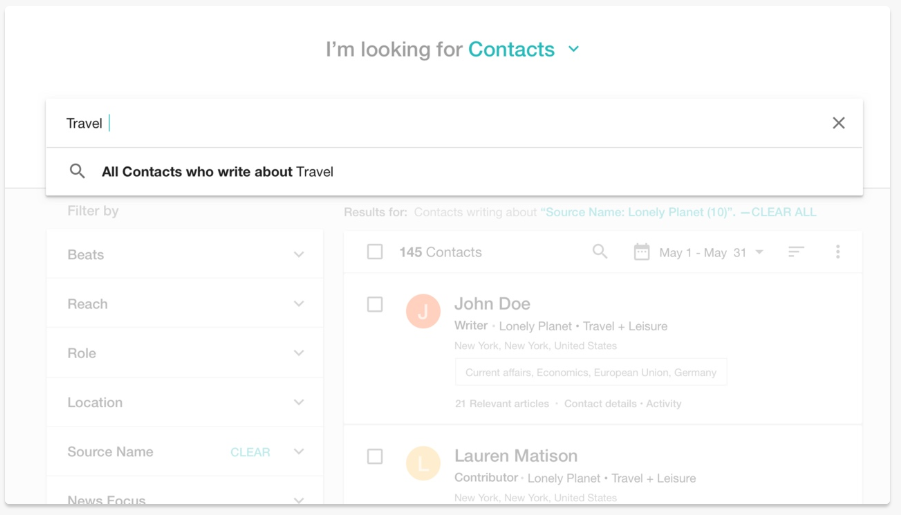Search within the contacts results list
The width and height of the screenshot is (901, 515).
pyautogui.click(x=600, y=252)
